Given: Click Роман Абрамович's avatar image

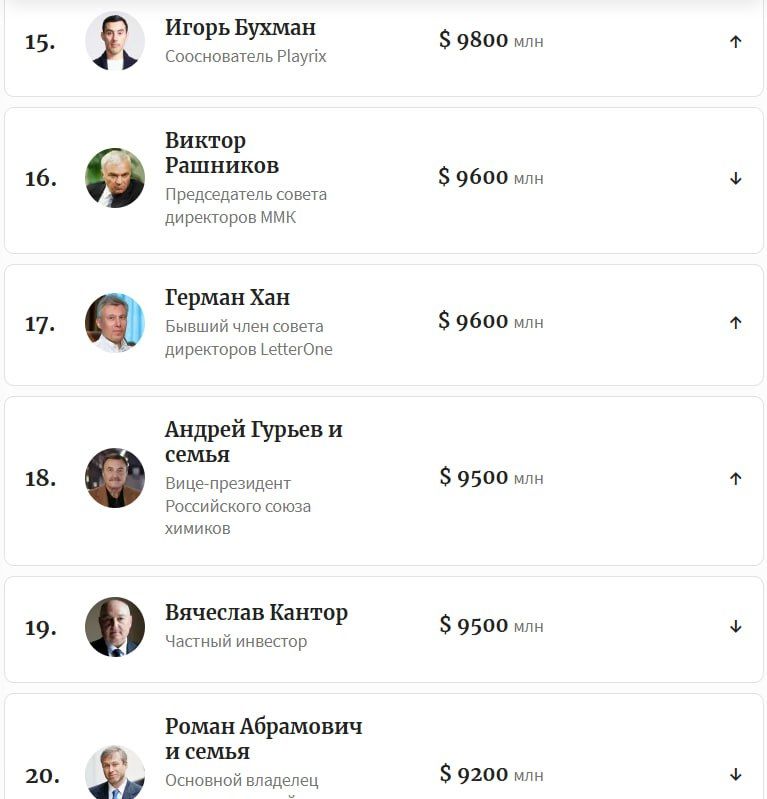Looking at the screenshot, I should pyautogui.click(x=115, y=774).
